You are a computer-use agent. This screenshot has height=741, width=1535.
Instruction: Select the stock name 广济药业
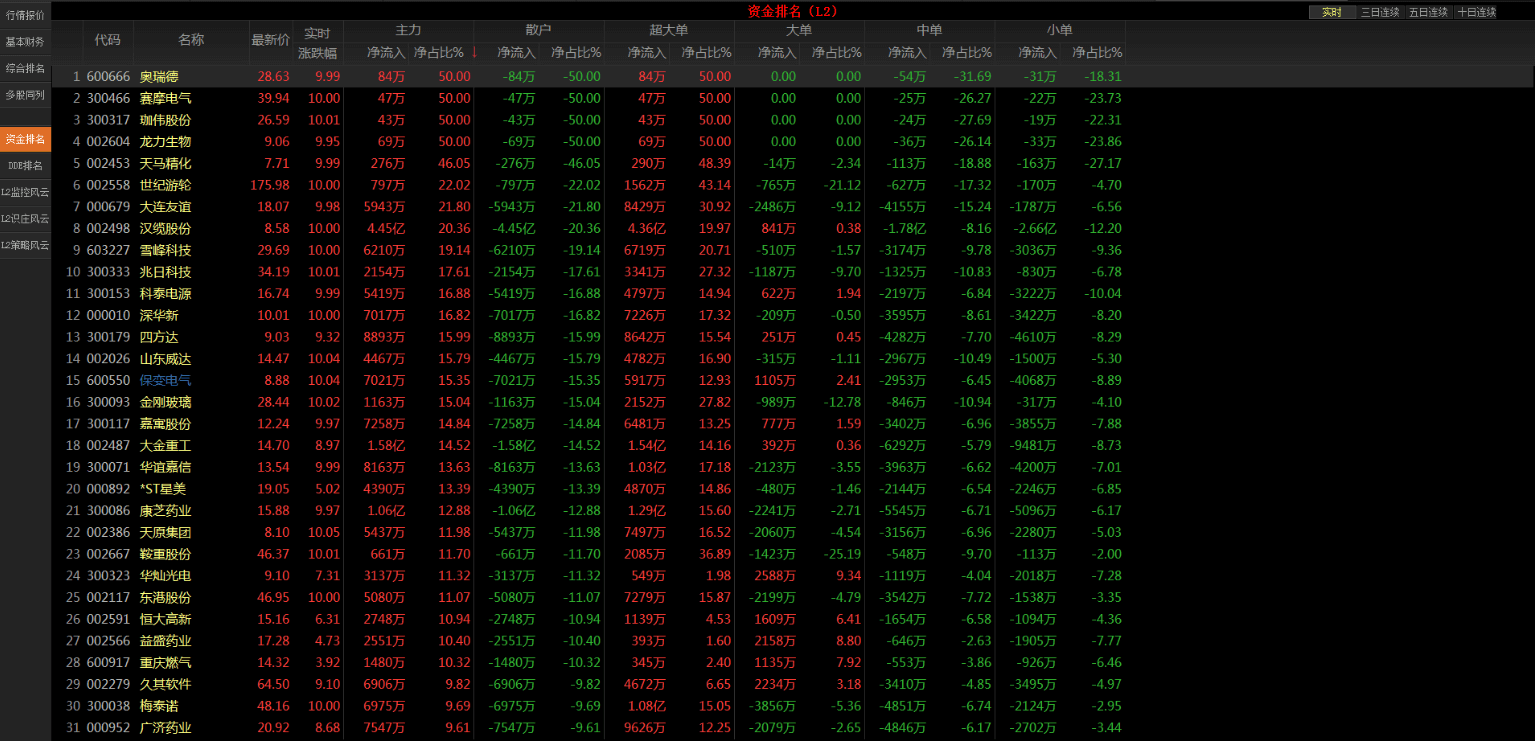pos(166,728)
